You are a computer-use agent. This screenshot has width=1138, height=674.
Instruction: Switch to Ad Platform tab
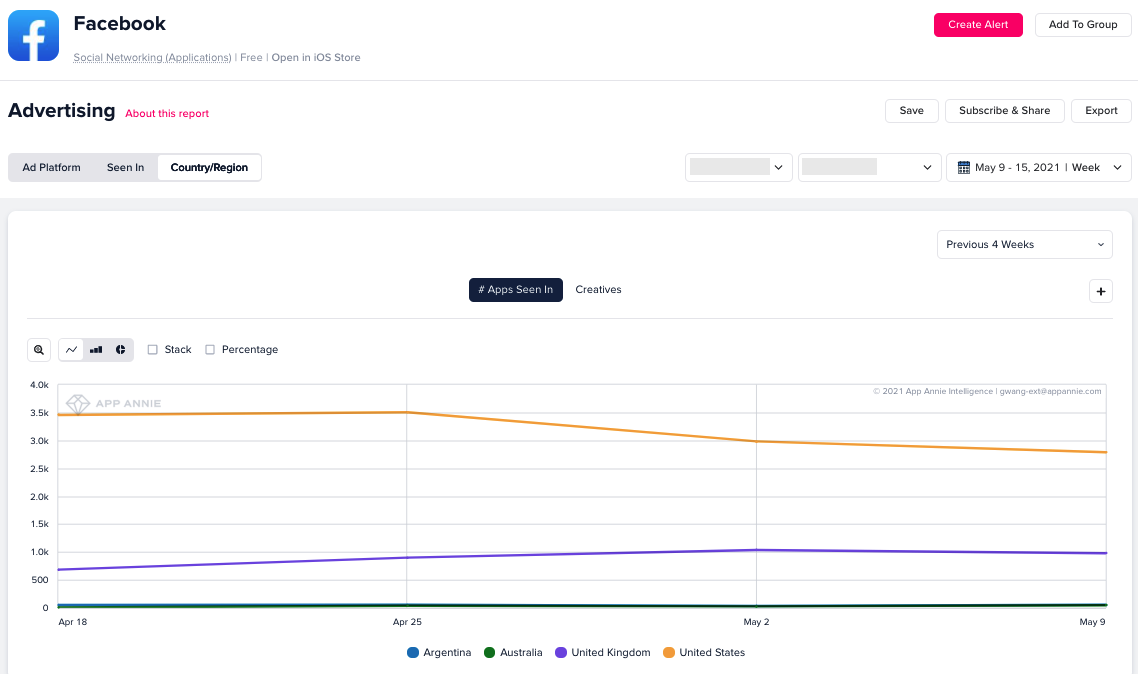52,168
